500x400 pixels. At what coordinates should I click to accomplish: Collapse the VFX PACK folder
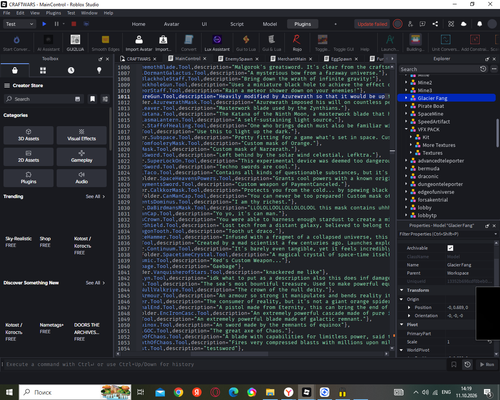point(406,129)
